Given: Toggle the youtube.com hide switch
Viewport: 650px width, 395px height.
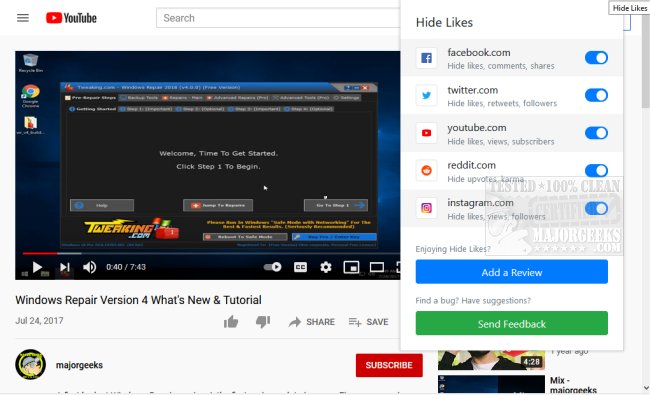Looking at the screenshot, I should [596, 133].
